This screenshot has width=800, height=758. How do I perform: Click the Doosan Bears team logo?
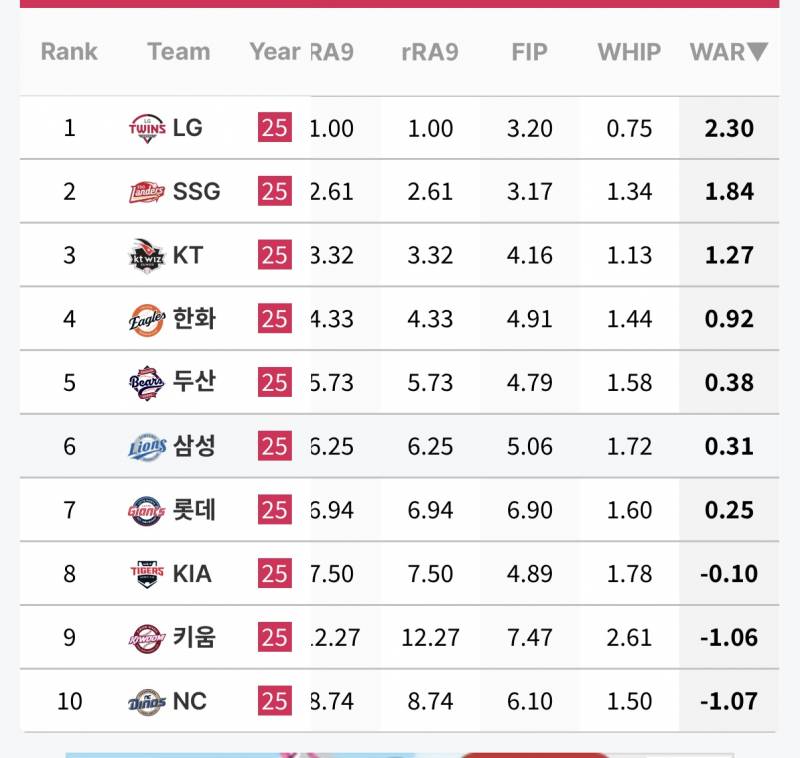(x=147, y=383)
